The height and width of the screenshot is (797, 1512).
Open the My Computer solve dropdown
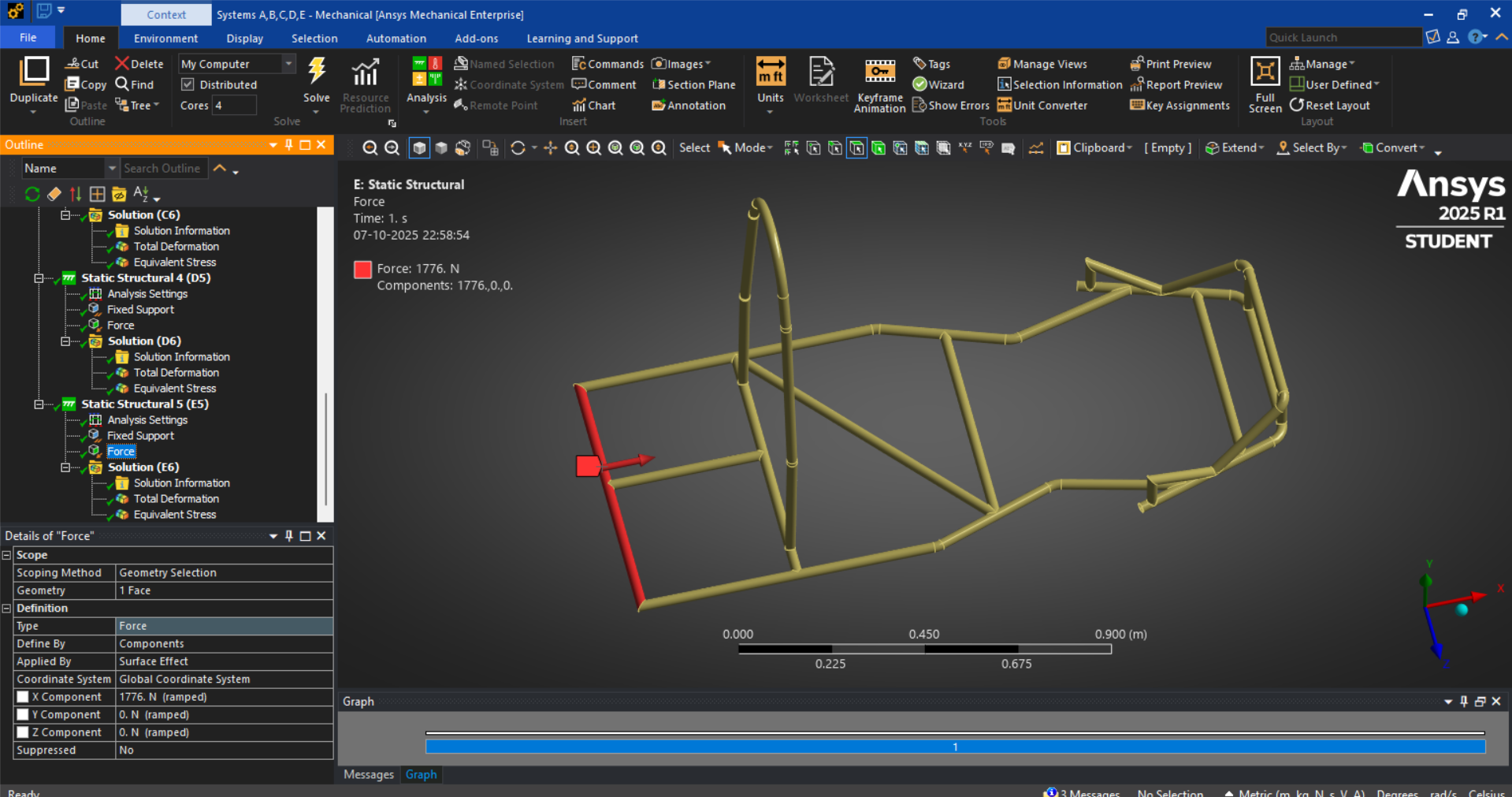(288, 64)
